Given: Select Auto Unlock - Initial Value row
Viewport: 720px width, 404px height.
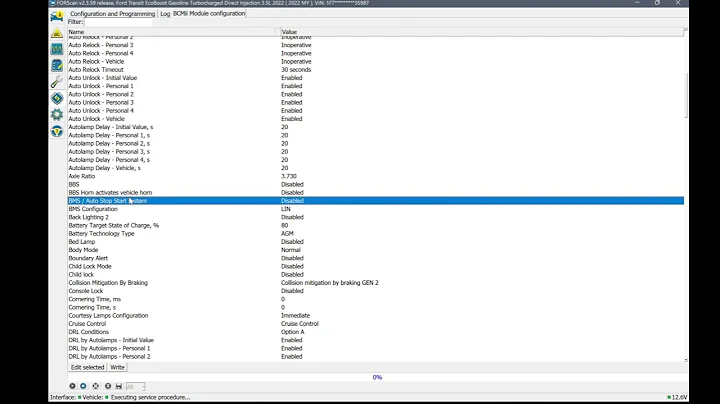Looking at the screenshot, I should pos(376,78).
